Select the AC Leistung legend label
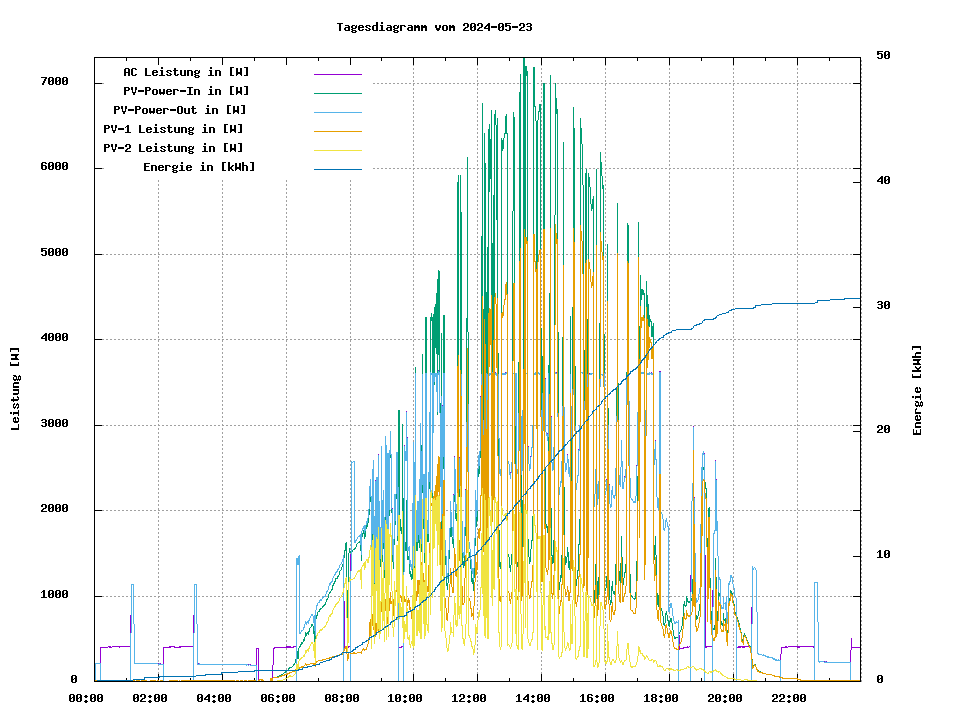The width and height of the screenshot is (960, 720). [186, 72]
